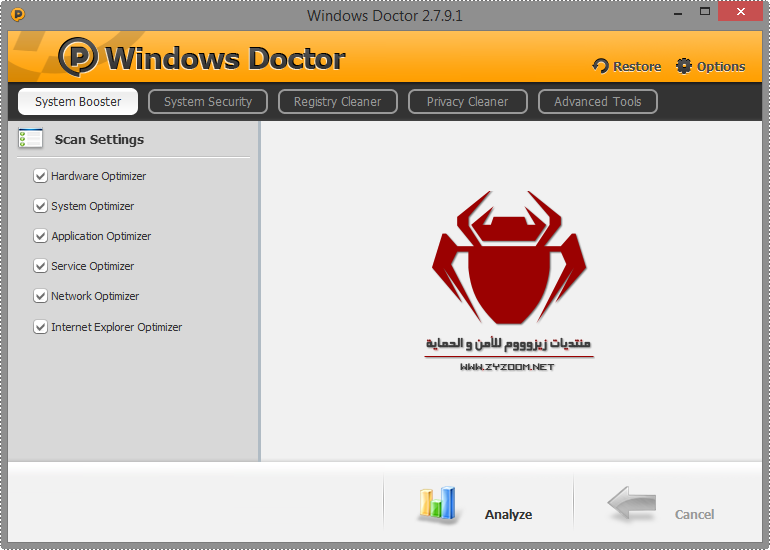Select the System Booster tab
This screenshot has height=550, width=770.
(x=78, y=102)
